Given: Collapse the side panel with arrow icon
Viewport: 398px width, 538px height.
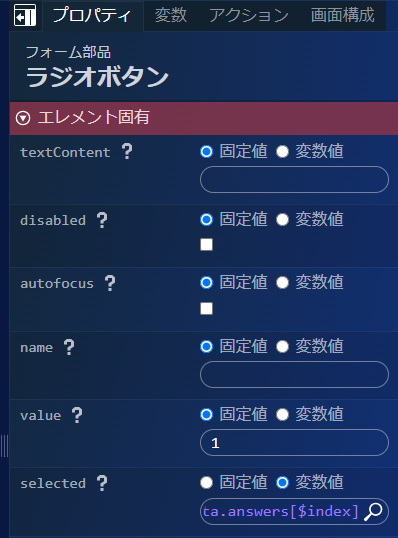Looking at the screenshot, I should [25, 15].
